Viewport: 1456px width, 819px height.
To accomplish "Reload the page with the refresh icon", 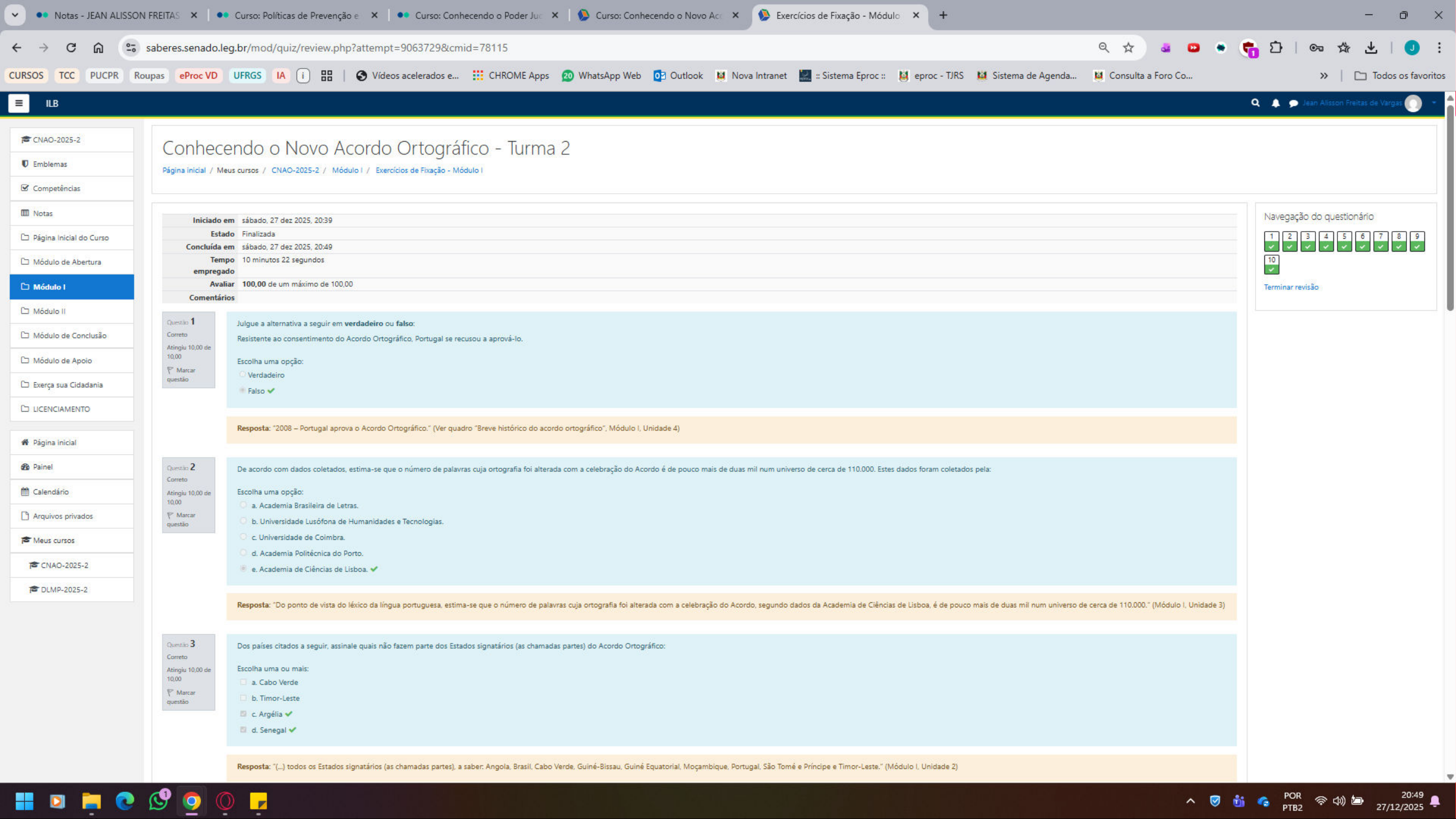I will tap(71, 48).
